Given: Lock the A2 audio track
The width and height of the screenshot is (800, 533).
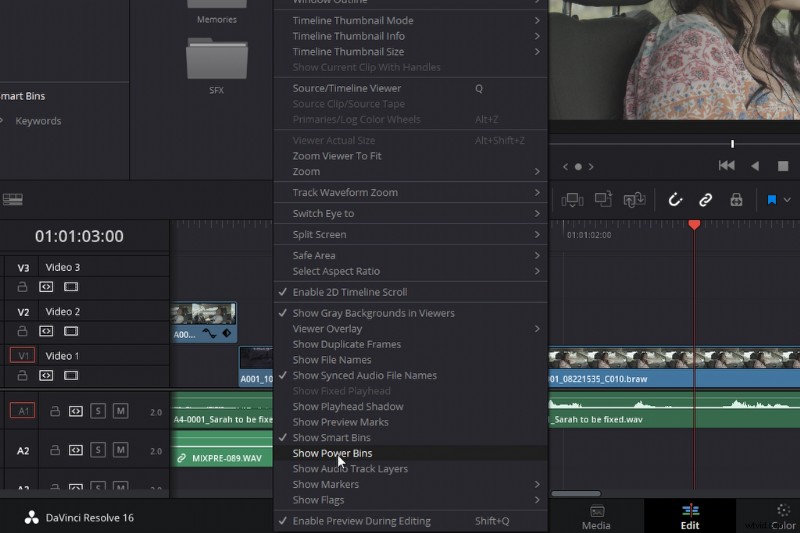Looking at the screenshot, I should coord(55,450).
